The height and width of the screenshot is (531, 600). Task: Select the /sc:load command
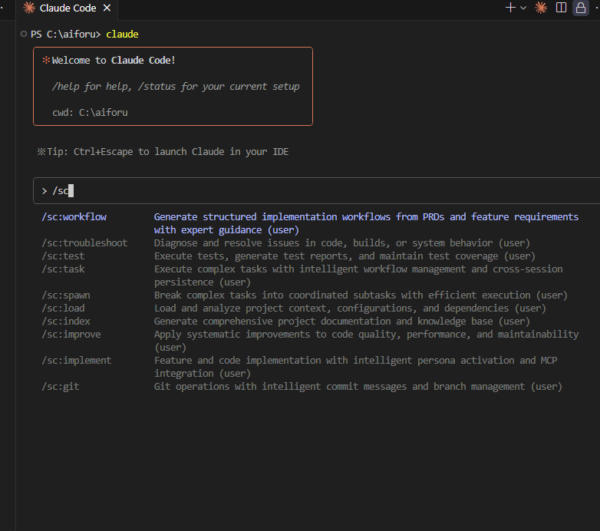(63, 308)
